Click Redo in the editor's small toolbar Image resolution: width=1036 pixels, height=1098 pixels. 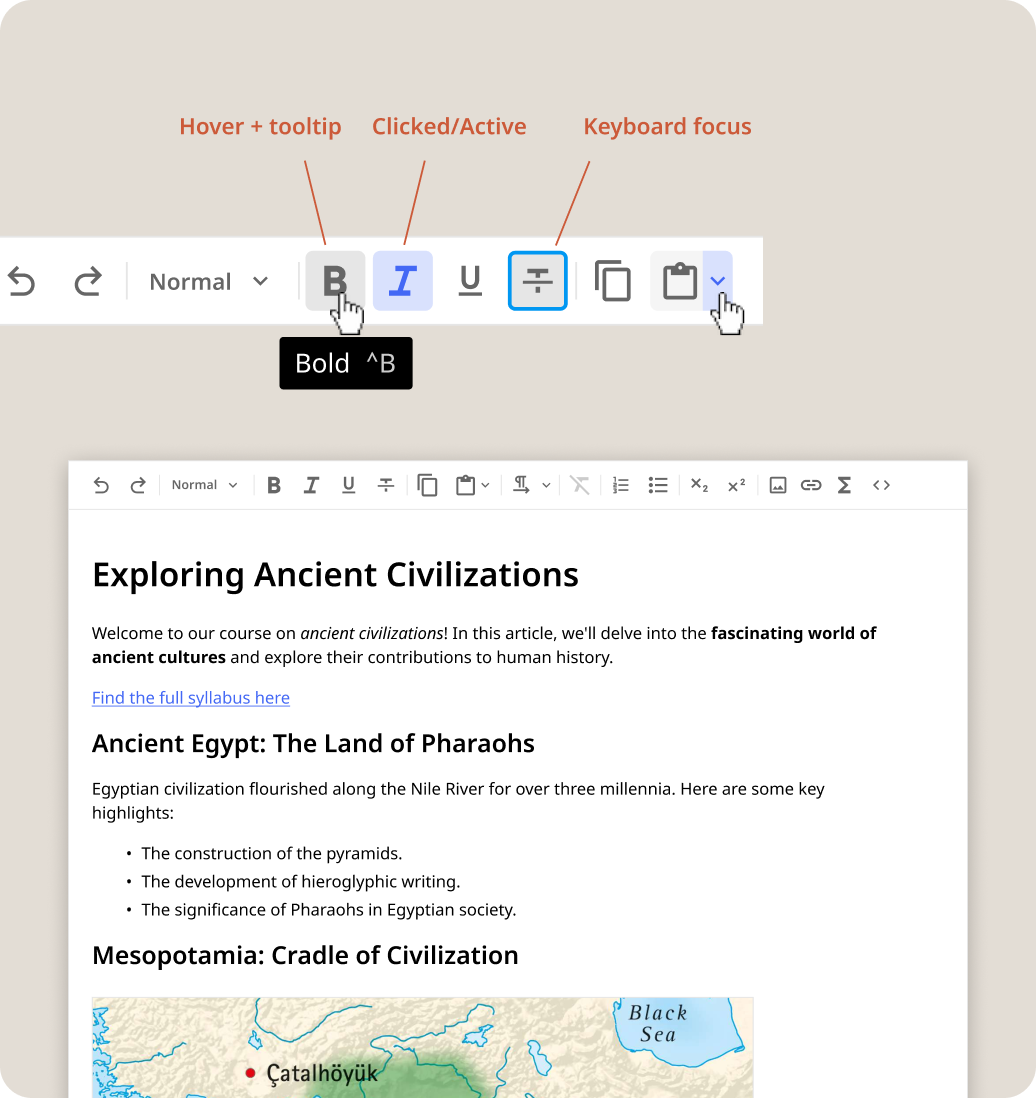138,485
